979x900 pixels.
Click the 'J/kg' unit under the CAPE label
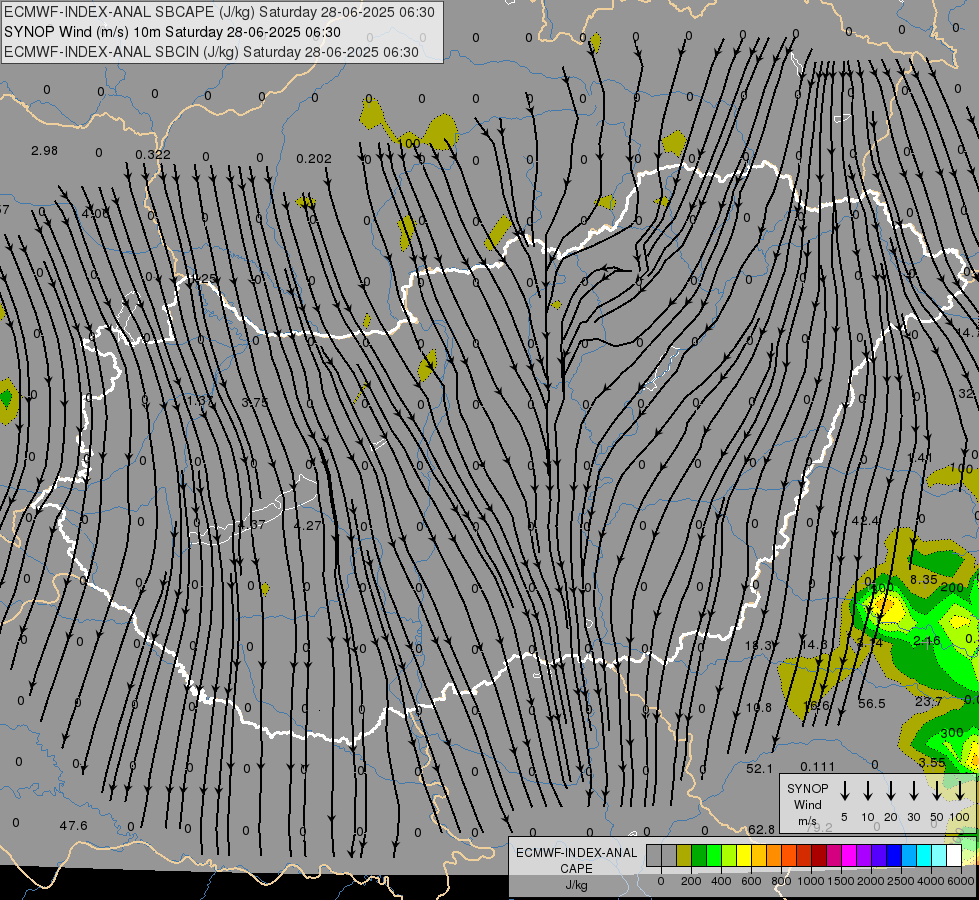pos(576,885)
